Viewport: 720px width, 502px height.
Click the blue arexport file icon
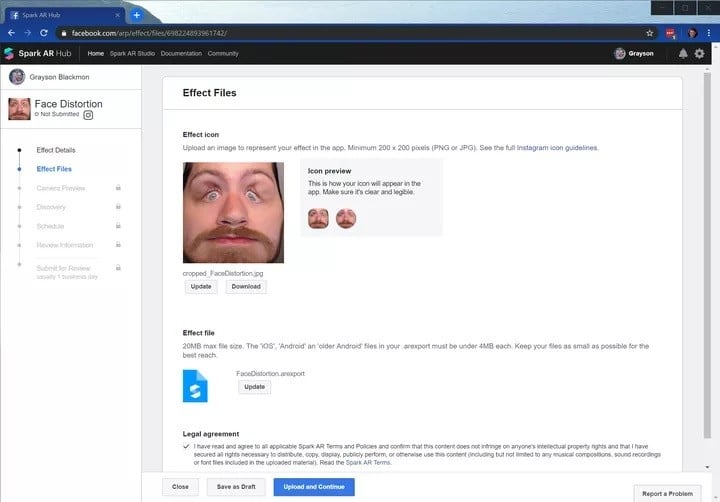tap(195, 386)
